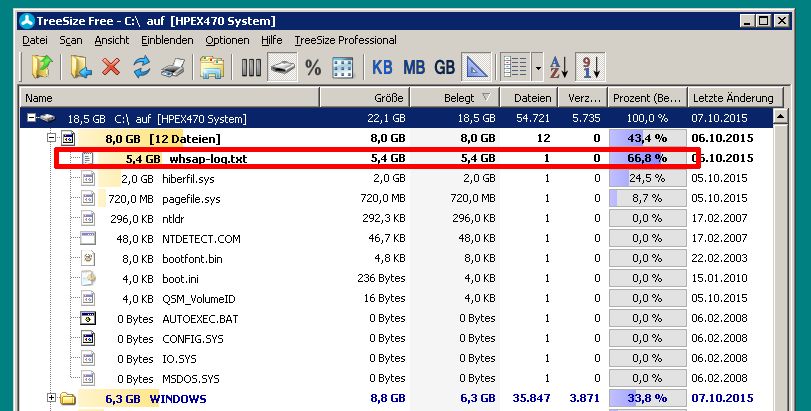Open the Optionen menu
811x411 pixels.
tap(227, 40)
